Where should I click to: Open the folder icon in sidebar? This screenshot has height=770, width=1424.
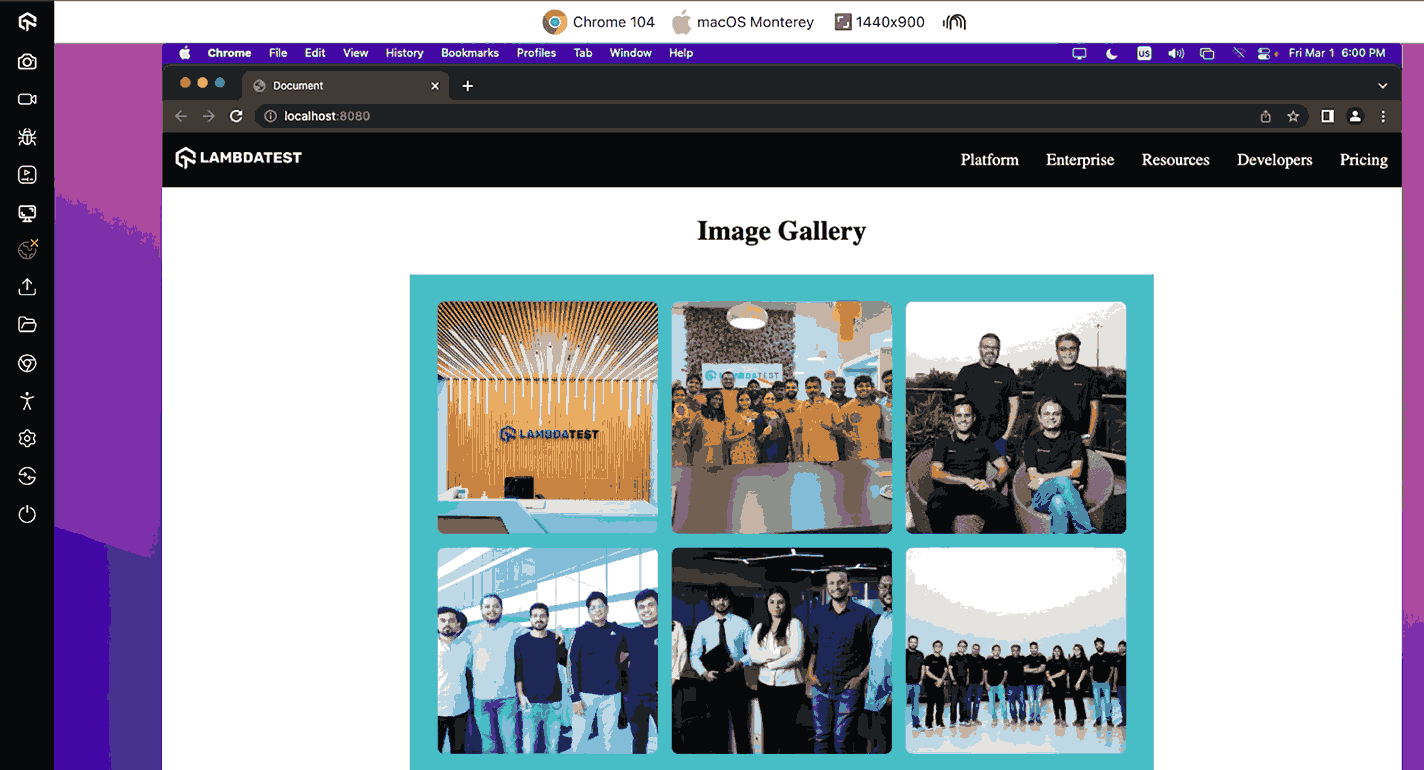coord(27,325)
